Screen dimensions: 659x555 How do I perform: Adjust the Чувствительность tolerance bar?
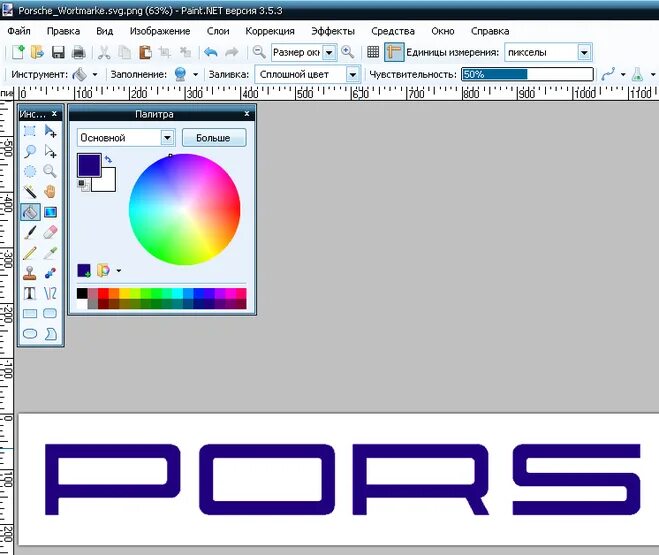(x=527, y=74)
